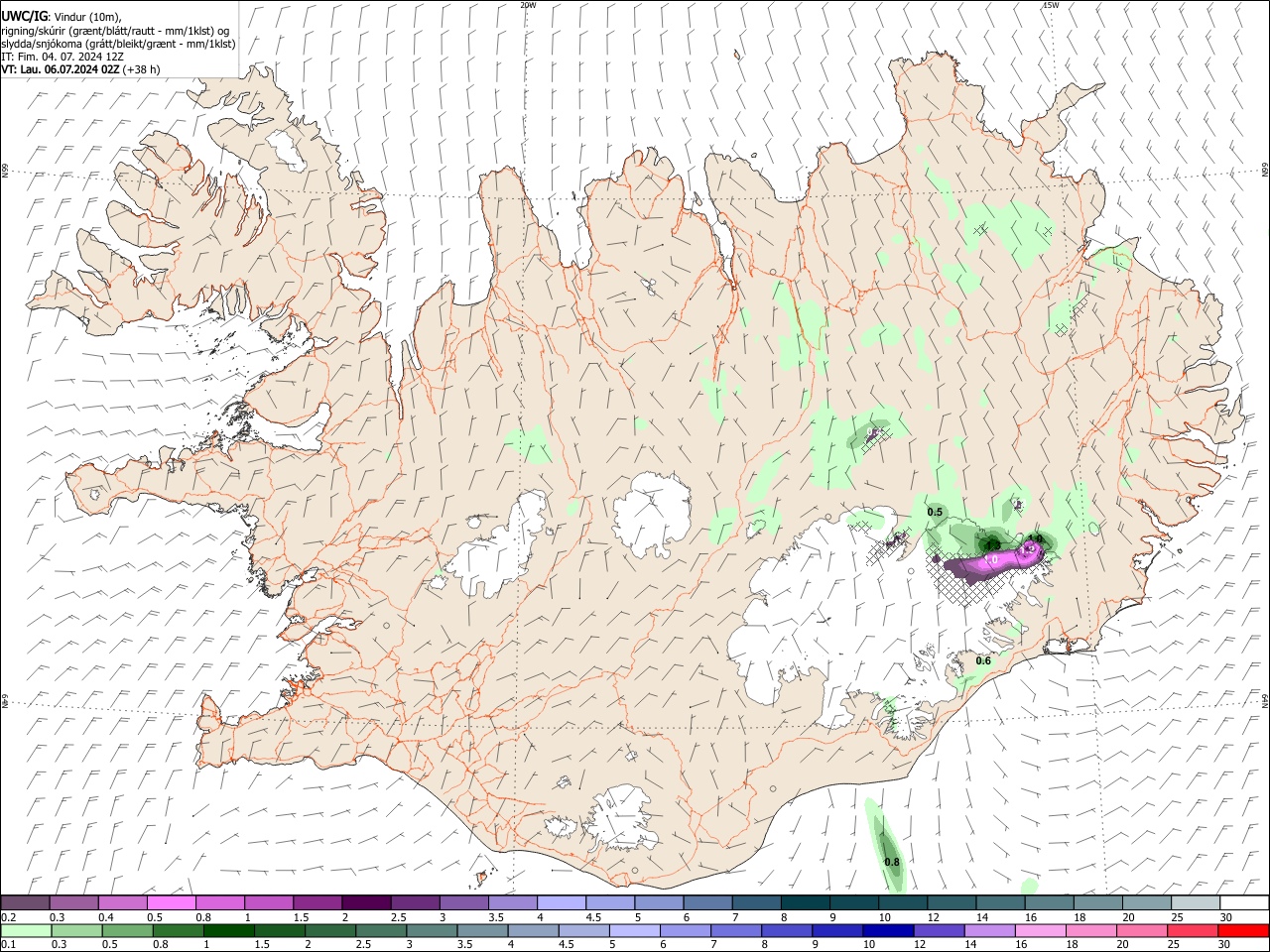The height and width of the screenshot is (952, 1270).
Task: Choose the pale grey 25 snow scale swatch
Action: click(1195, 902)
